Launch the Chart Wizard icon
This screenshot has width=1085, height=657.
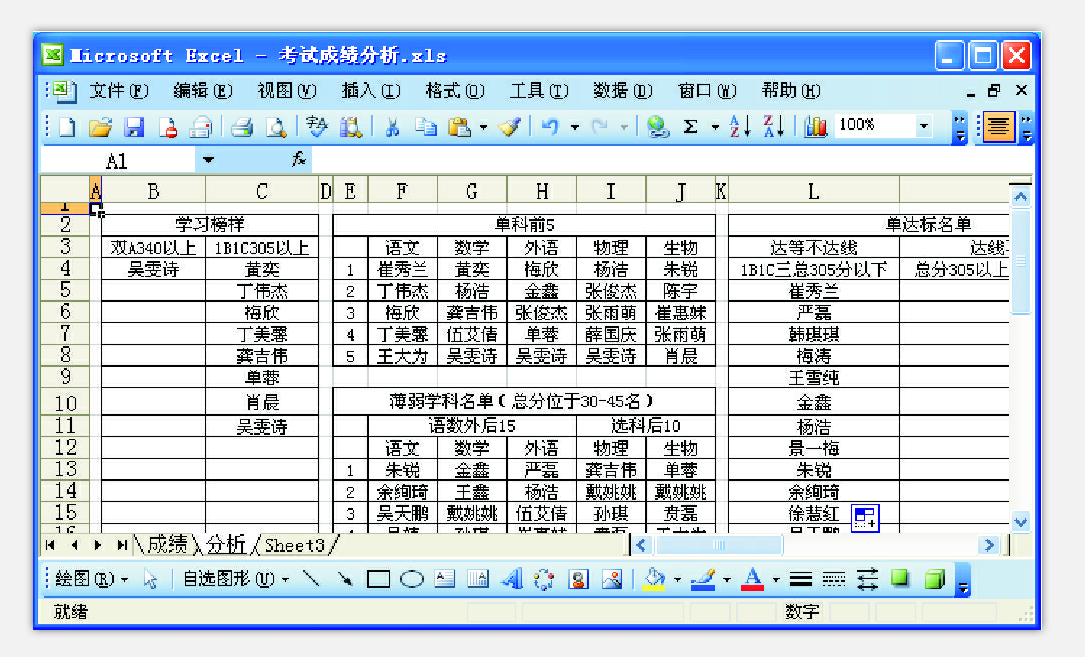pyautogui.click(x=816, y=127)
